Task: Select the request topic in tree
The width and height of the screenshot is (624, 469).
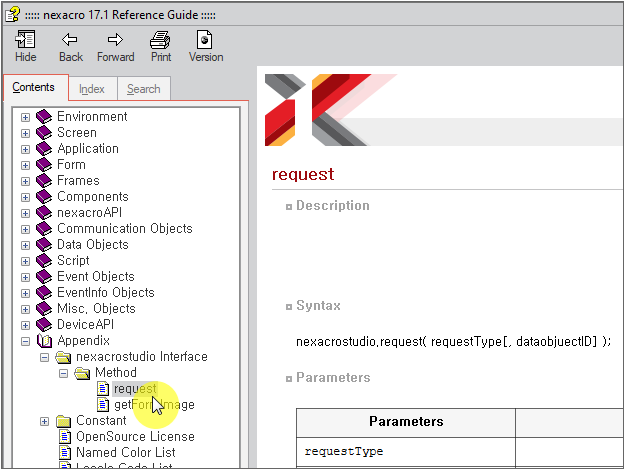Action: (135, 389)
